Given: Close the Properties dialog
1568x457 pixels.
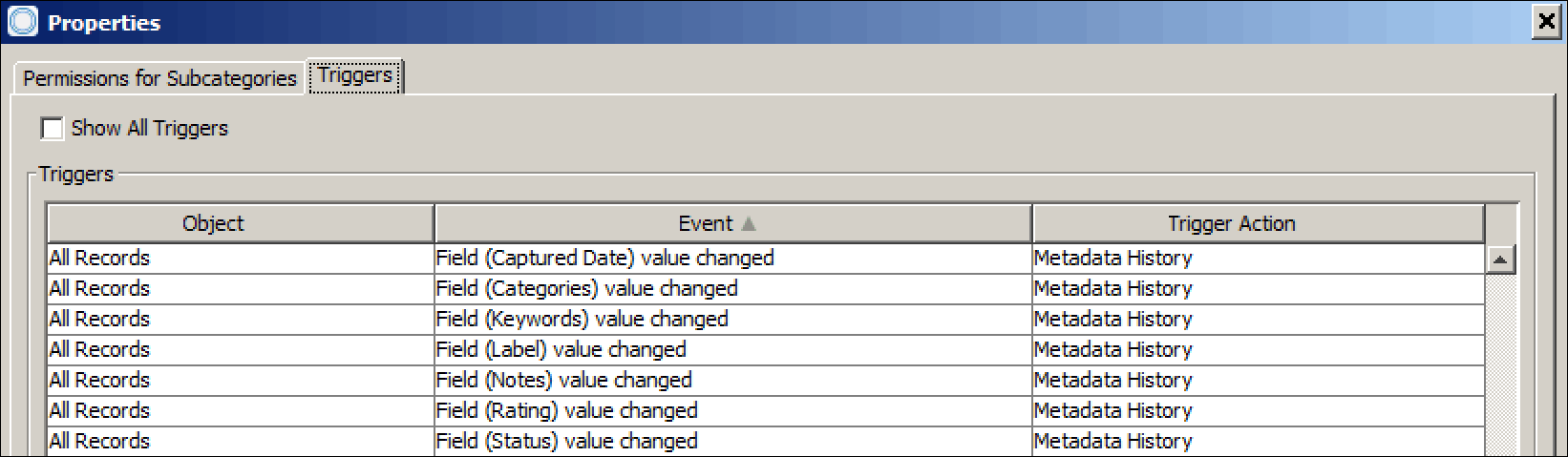Looking at the screenshot, I should tap(1545, 23).
